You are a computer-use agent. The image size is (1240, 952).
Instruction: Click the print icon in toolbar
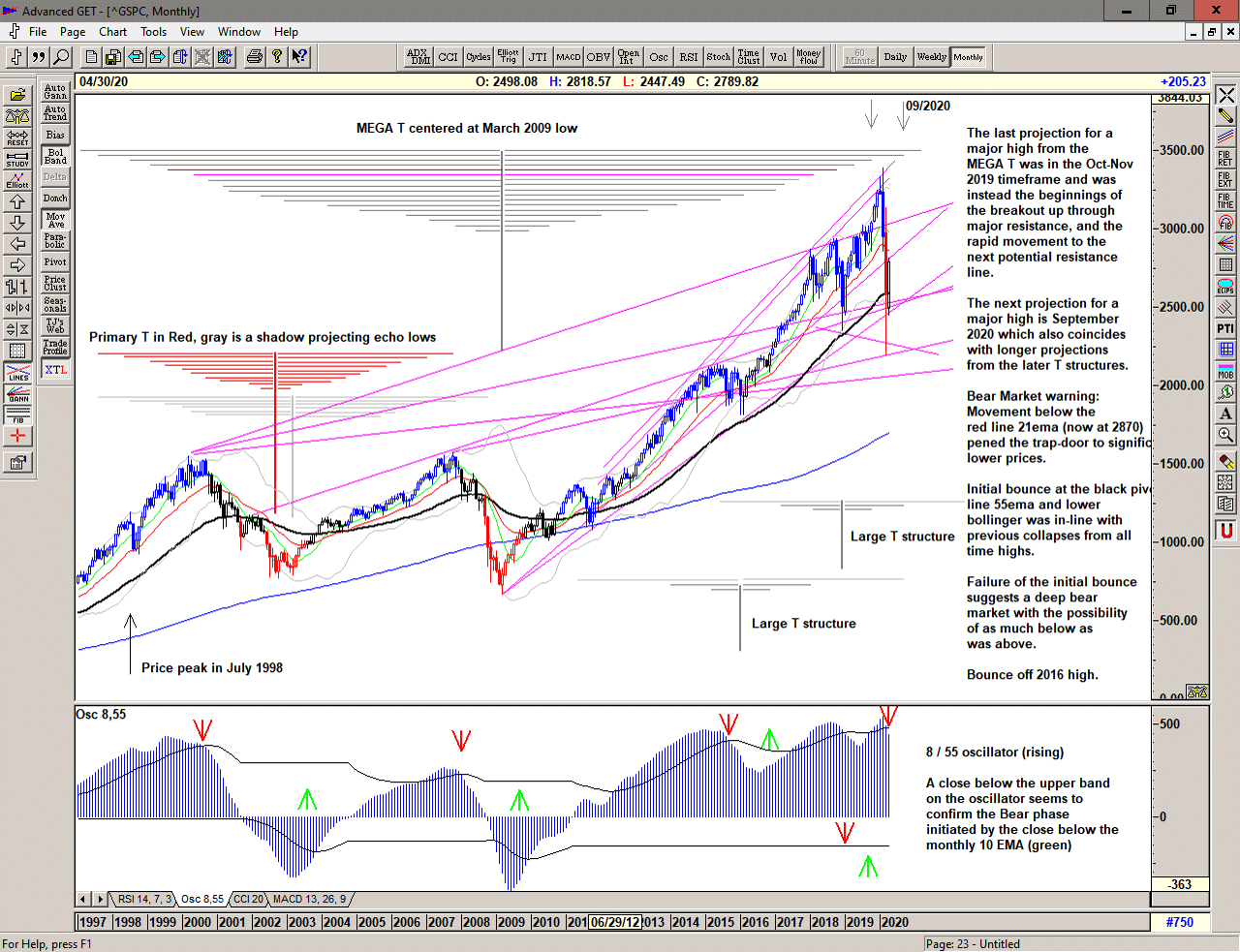tap(255, 57)
